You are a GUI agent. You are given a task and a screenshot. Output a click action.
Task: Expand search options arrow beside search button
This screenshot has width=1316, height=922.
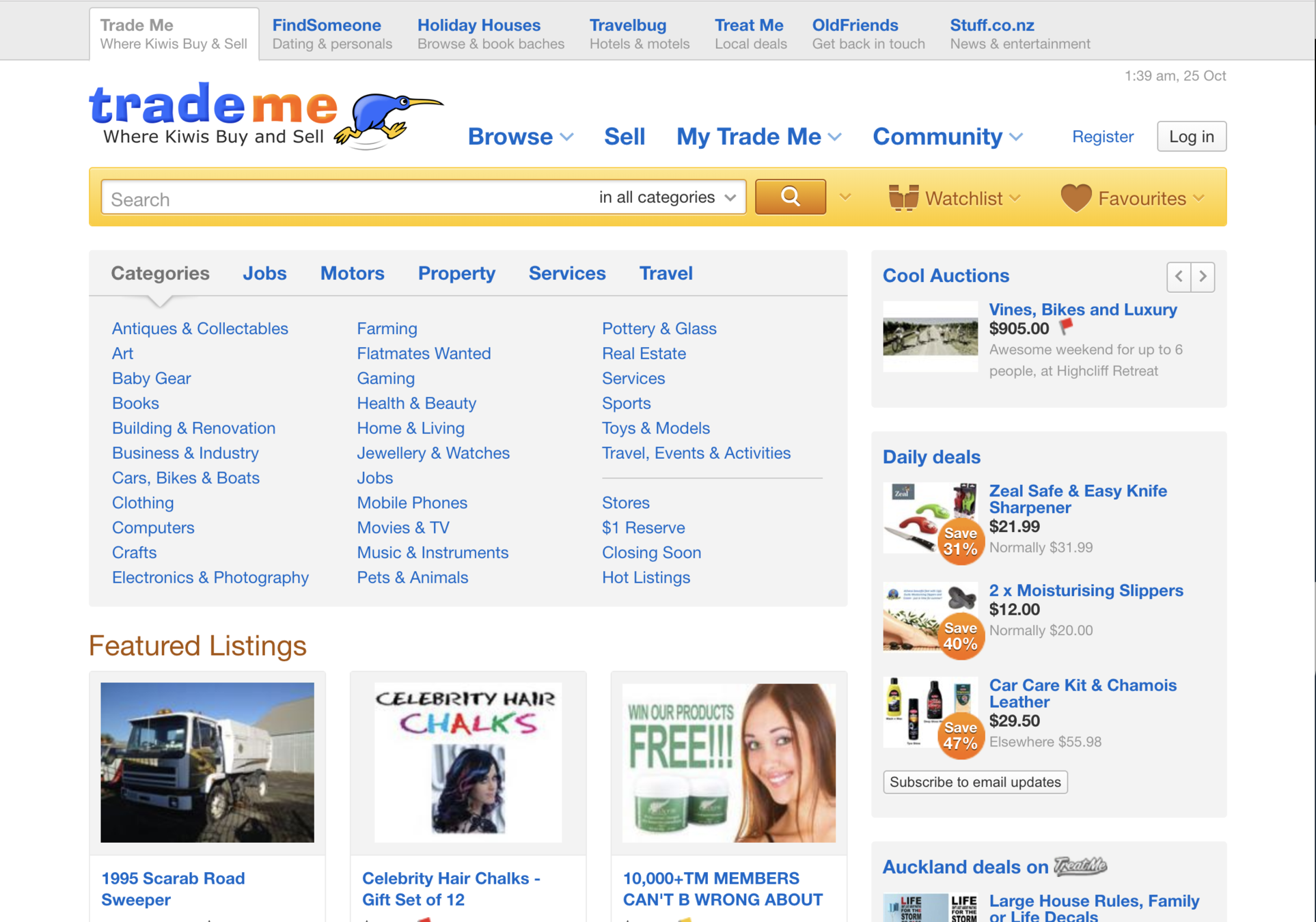pyautogui.click(x=845, y=197)
